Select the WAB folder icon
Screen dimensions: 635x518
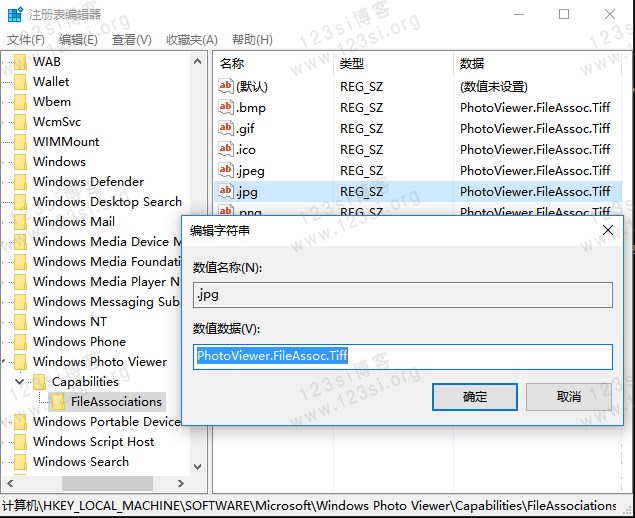pos(20,62)
